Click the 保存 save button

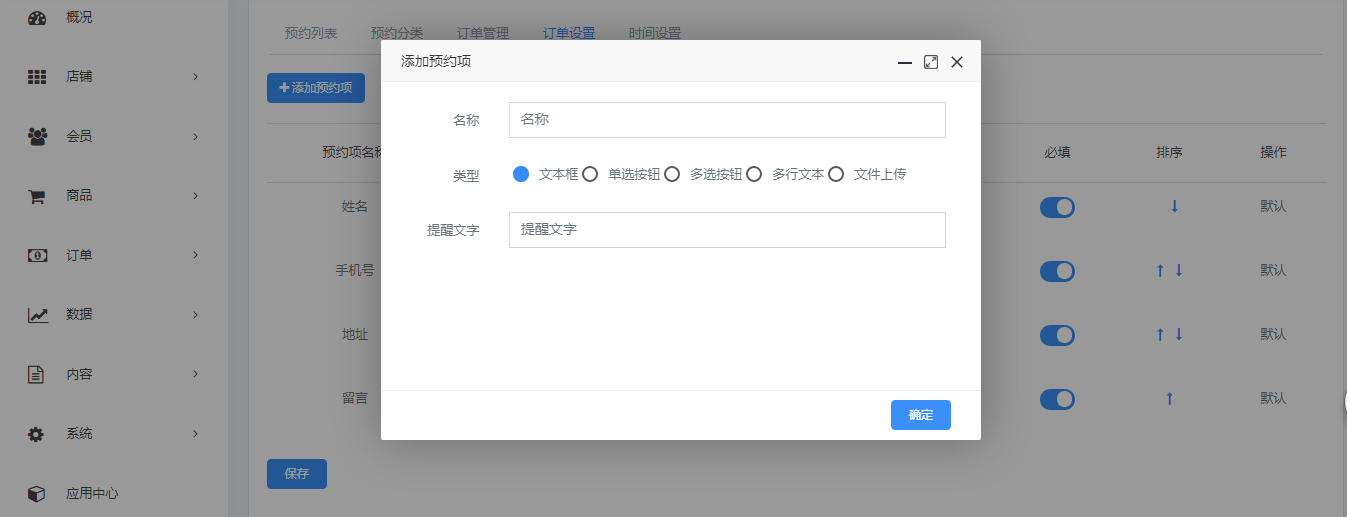[x=297, y=474]
